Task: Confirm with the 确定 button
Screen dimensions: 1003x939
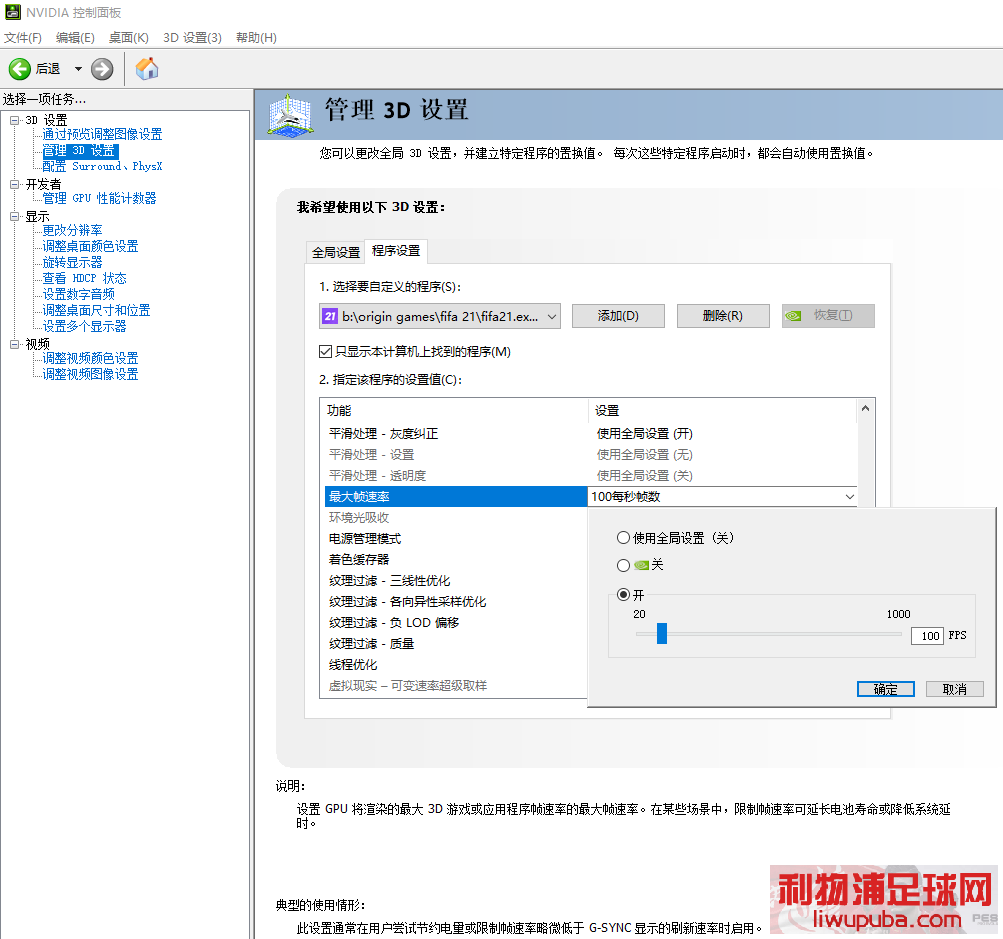Action: [x=886, y=689]
